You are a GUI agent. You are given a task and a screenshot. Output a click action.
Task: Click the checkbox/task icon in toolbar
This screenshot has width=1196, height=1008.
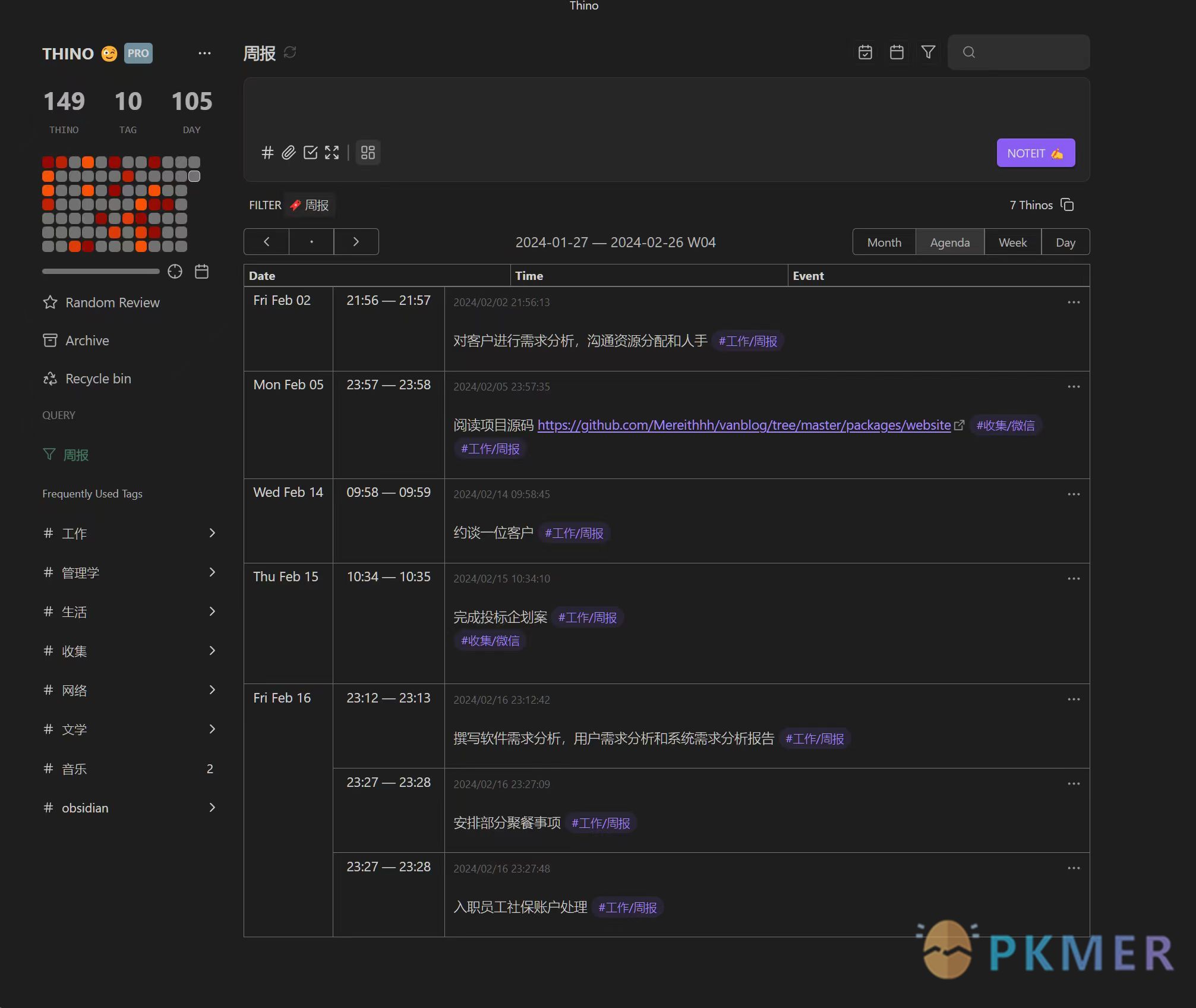[x=311, y=152]
